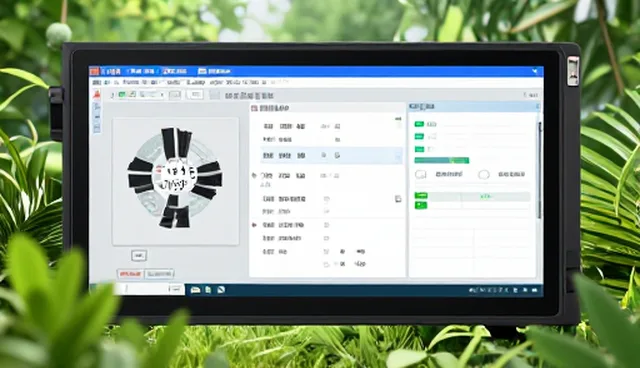Click the system tray icons on the taskbar
Viewport: 640px width, 368px height.
point(504,290)
